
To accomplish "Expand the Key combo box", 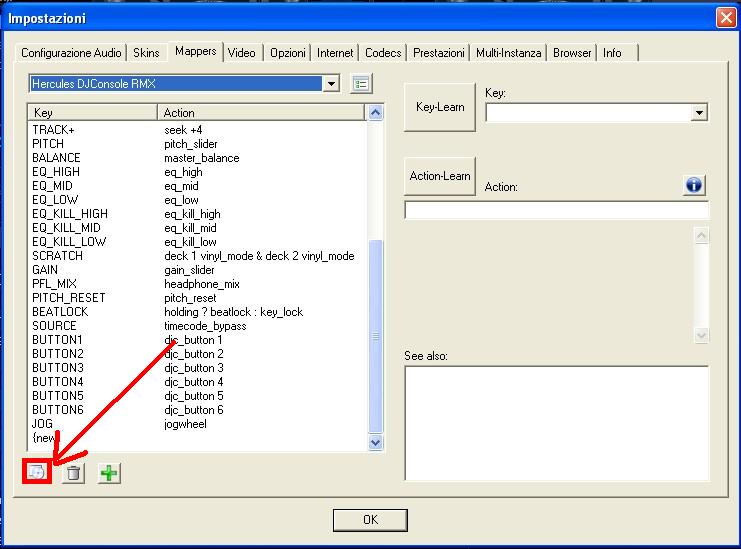I will coord(699,114).
